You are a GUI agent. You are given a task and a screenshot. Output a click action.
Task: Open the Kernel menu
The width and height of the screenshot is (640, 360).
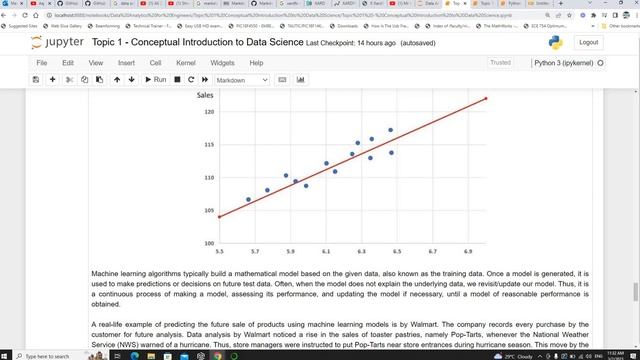pyautogui.click(x=186, y=63)
